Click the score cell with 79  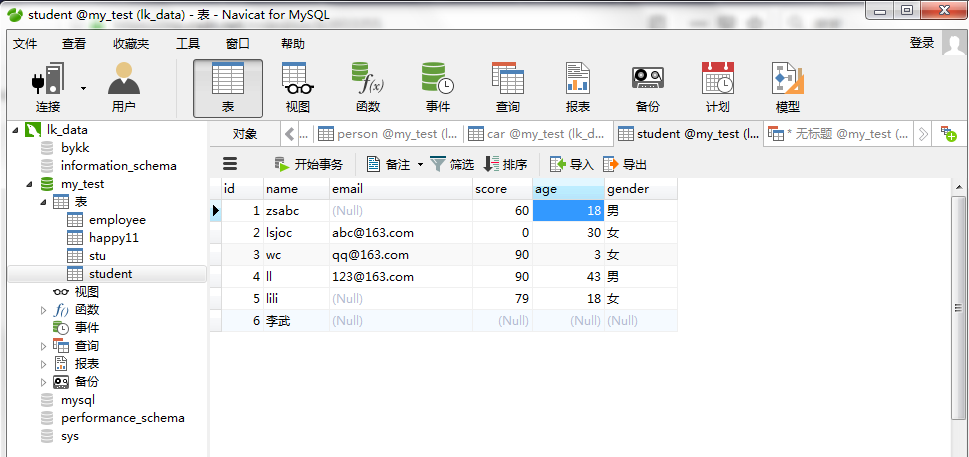[502, 299]
